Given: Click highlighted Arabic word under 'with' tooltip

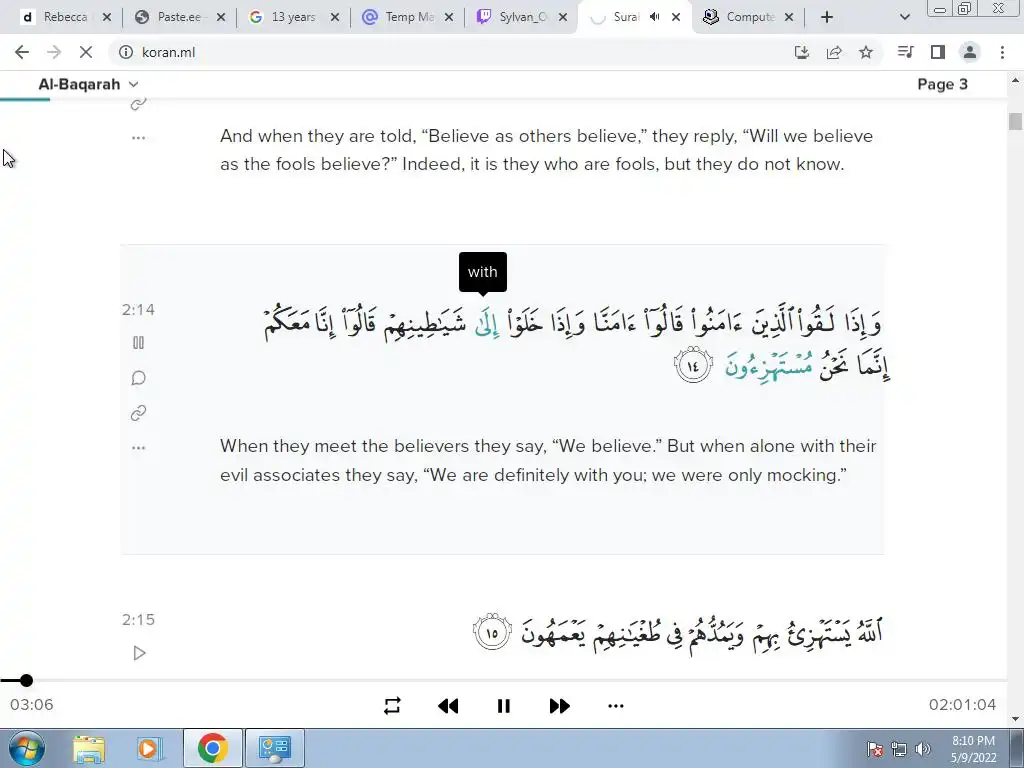Looking at the screenshot, I should point(487,325).
